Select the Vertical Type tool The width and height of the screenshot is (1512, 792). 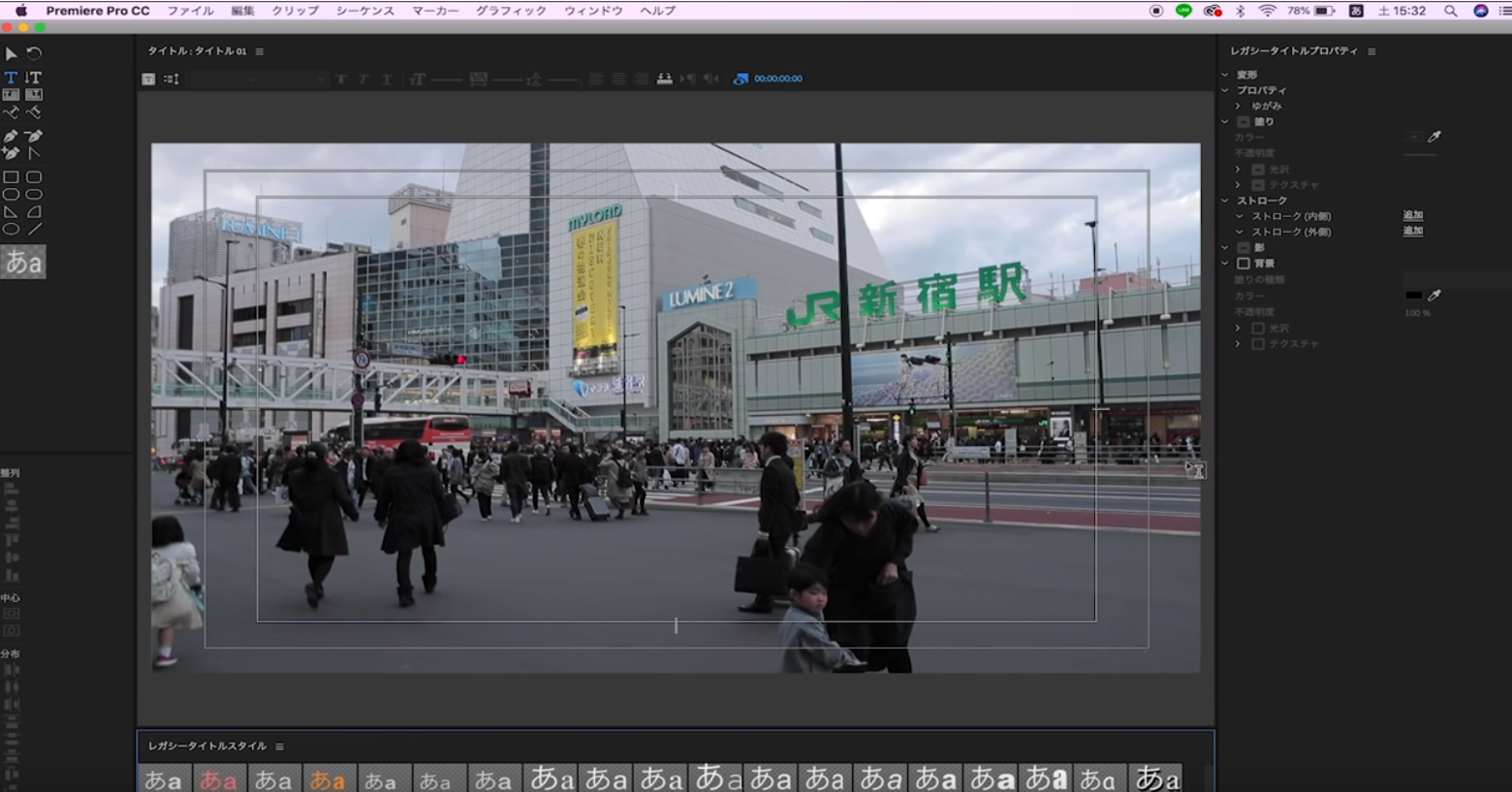pos(34,77)
